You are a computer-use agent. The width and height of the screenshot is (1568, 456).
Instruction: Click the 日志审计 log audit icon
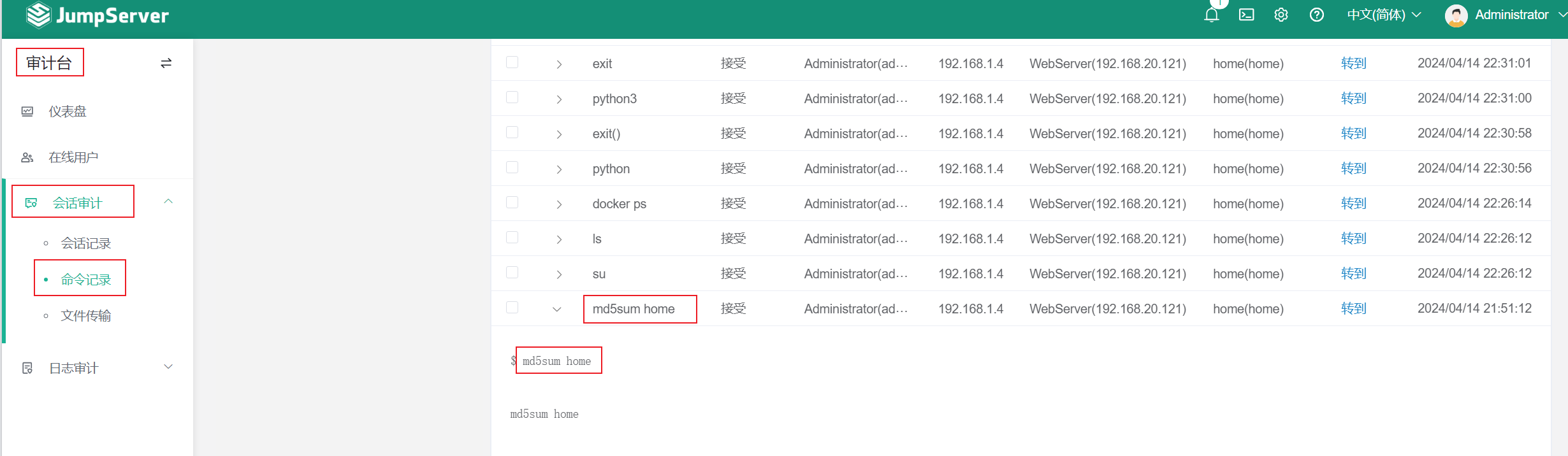point(27,368)
